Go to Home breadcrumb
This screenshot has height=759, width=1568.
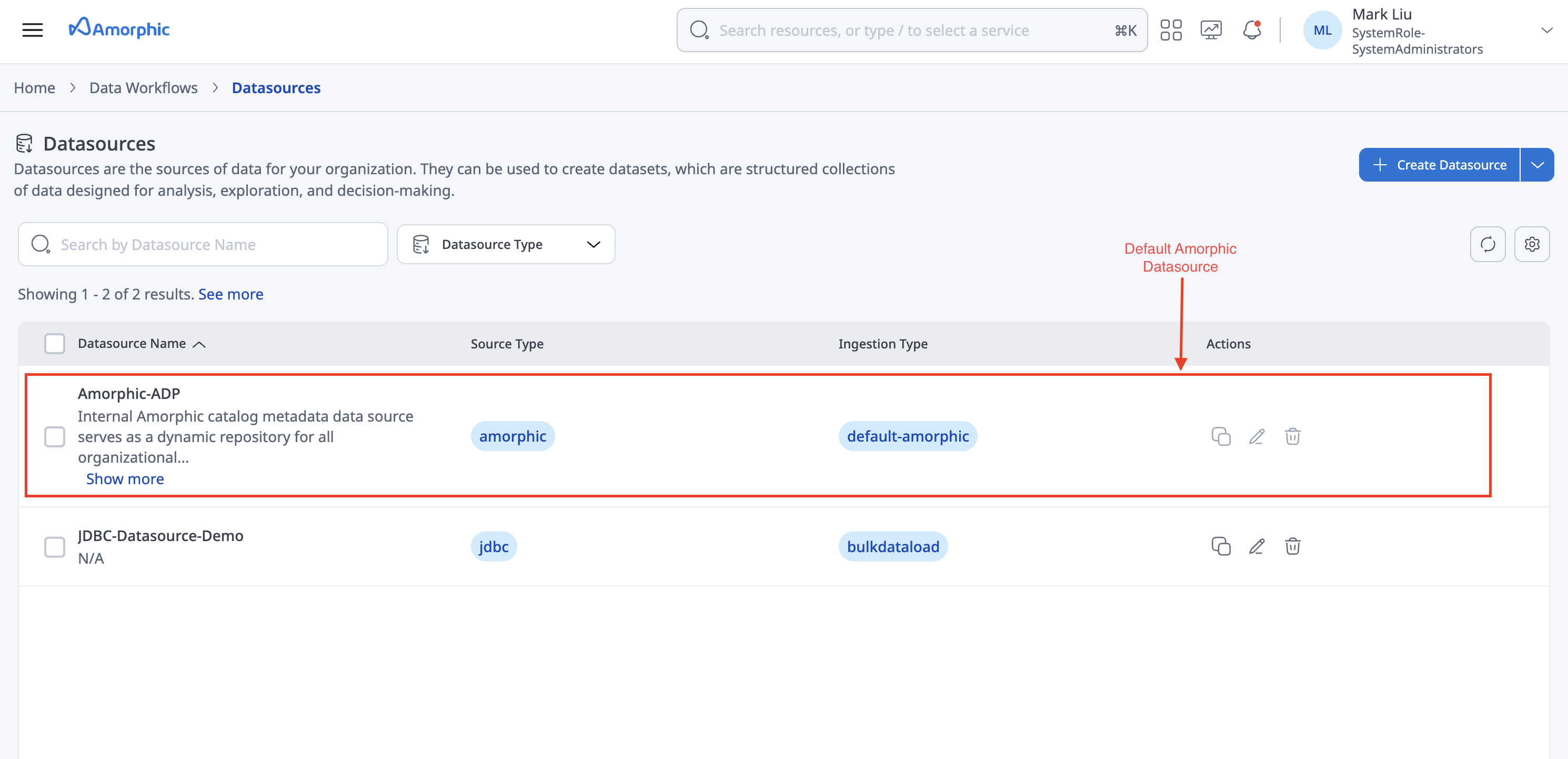[x=35, y=88]
